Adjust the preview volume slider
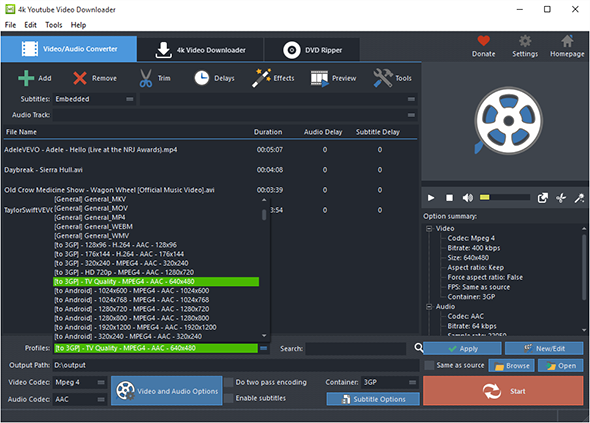The width and height of the screenshot is (590, 423). tap(505, 198)
